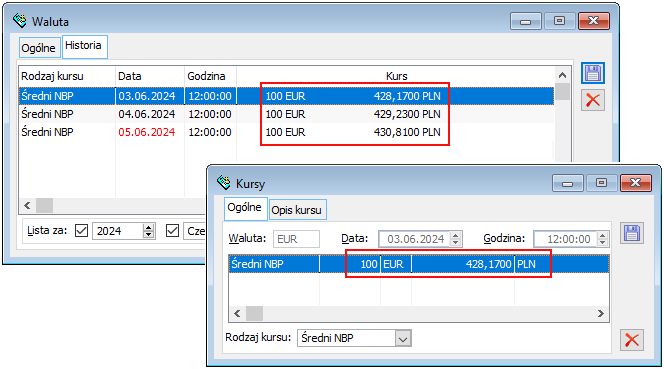Open the Rodzaj kursu dropdown

pyautogui.click(x=403, y=338)
